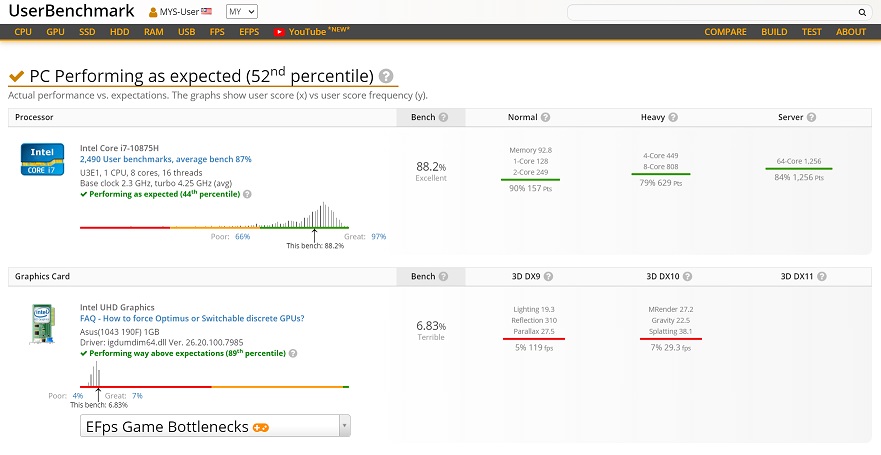Open the SSD menu
This screenshot has width=881, height=455.
tap(87, 32)
